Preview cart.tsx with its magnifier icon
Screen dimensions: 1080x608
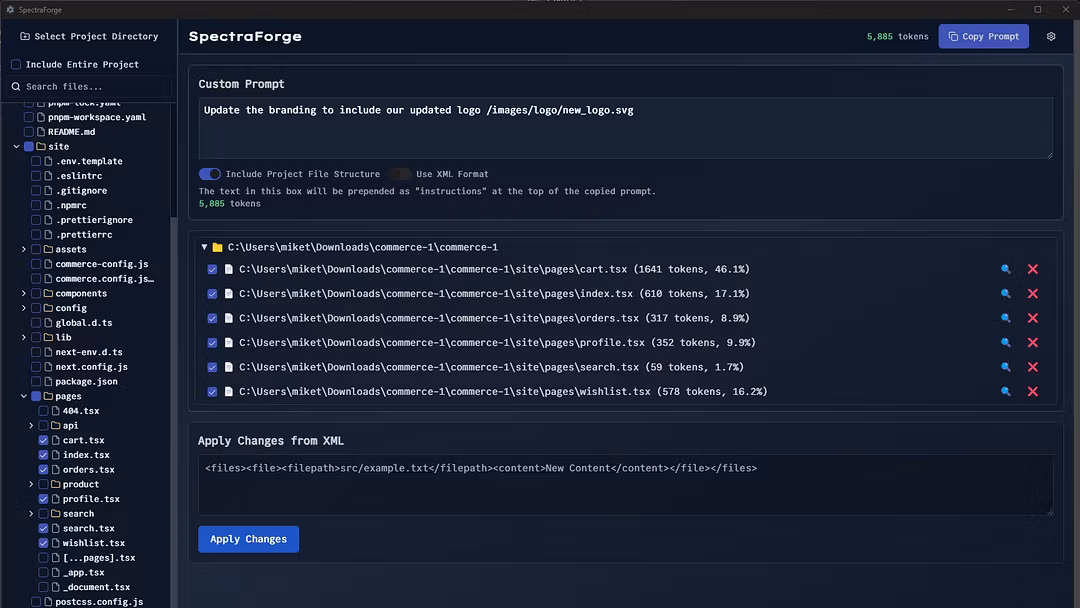(x=1006, y=270)
